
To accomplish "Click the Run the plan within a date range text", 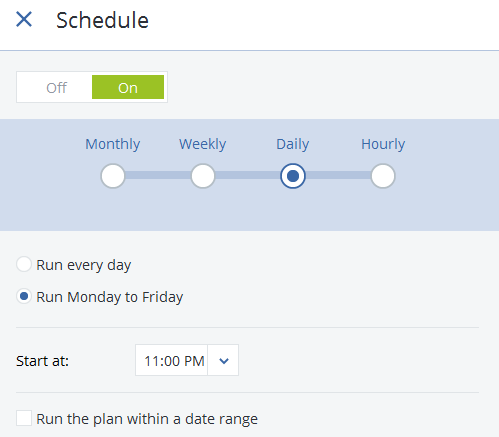I will (147, 419).
